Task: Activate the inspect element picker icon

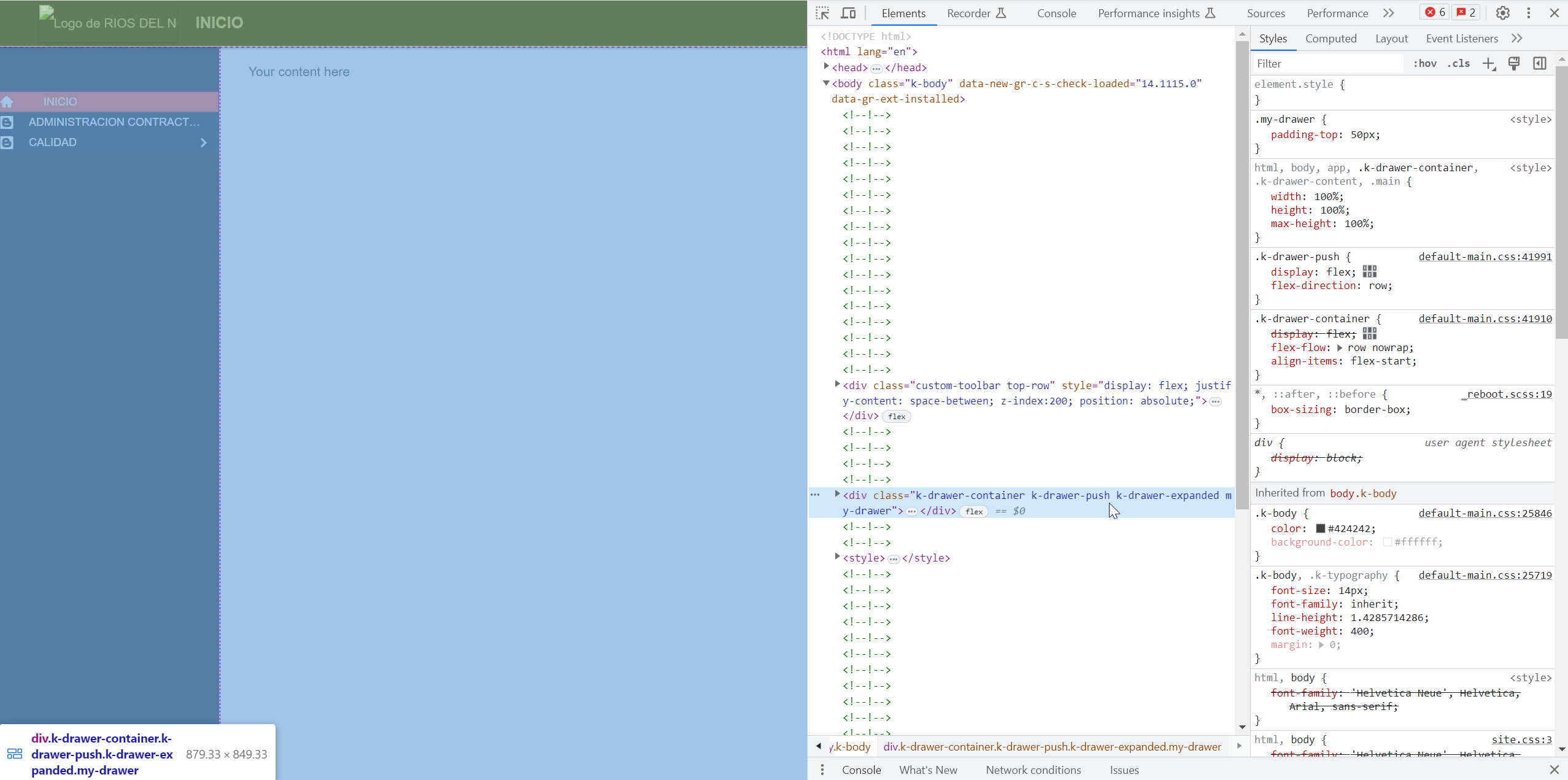Action: 822,13
